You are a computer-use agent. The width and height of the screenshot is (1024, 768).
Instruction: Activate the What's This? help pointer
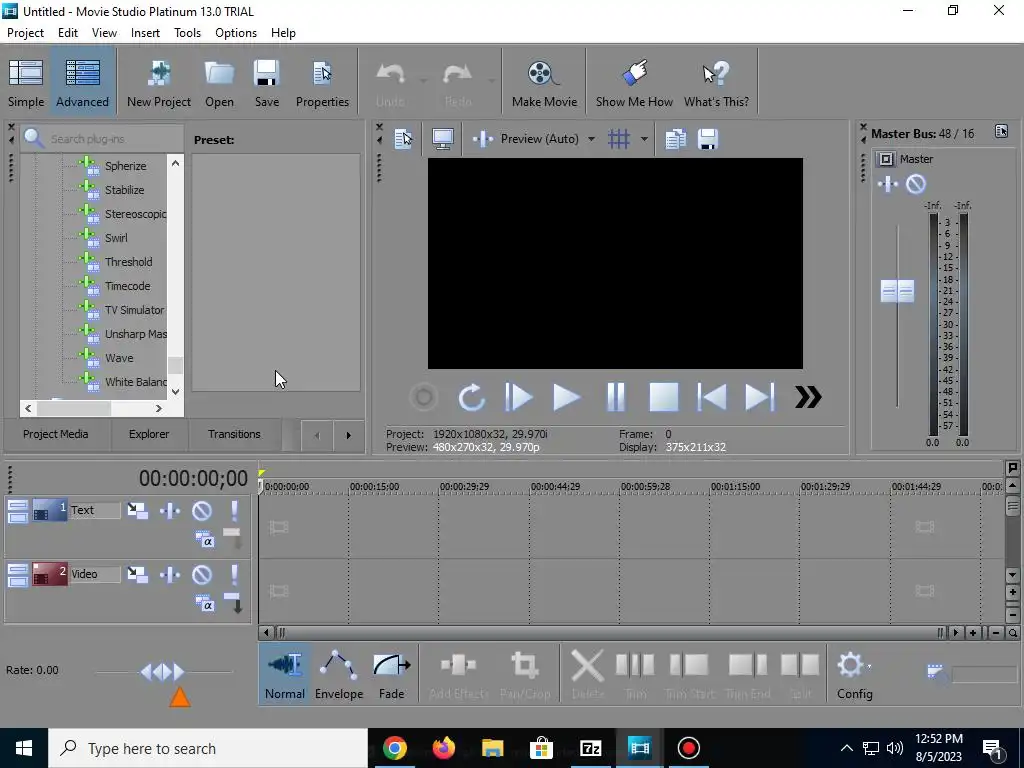(x=716, y=82)
